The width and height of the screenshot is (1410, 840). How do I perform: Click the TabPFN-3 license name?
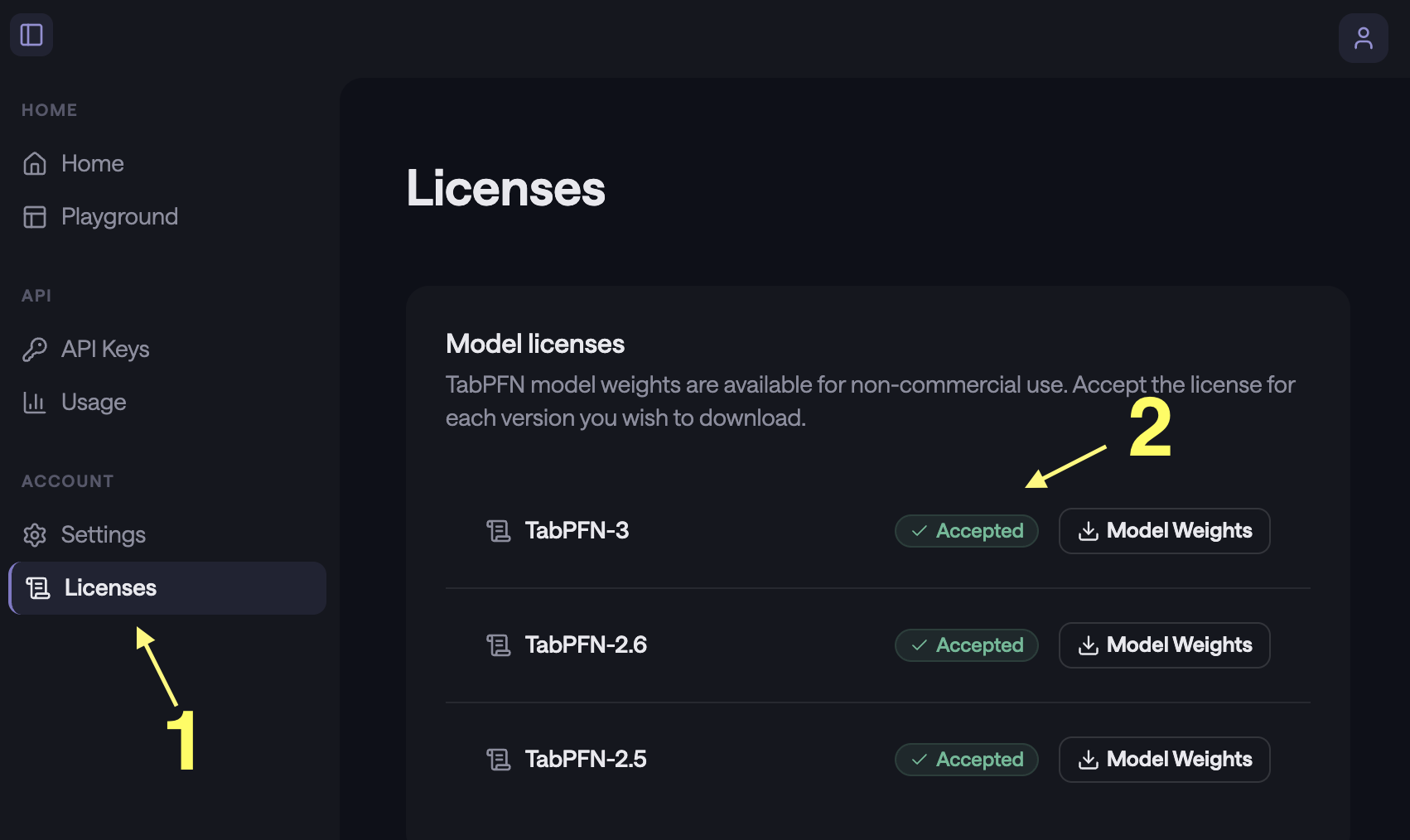click(577, 531)
